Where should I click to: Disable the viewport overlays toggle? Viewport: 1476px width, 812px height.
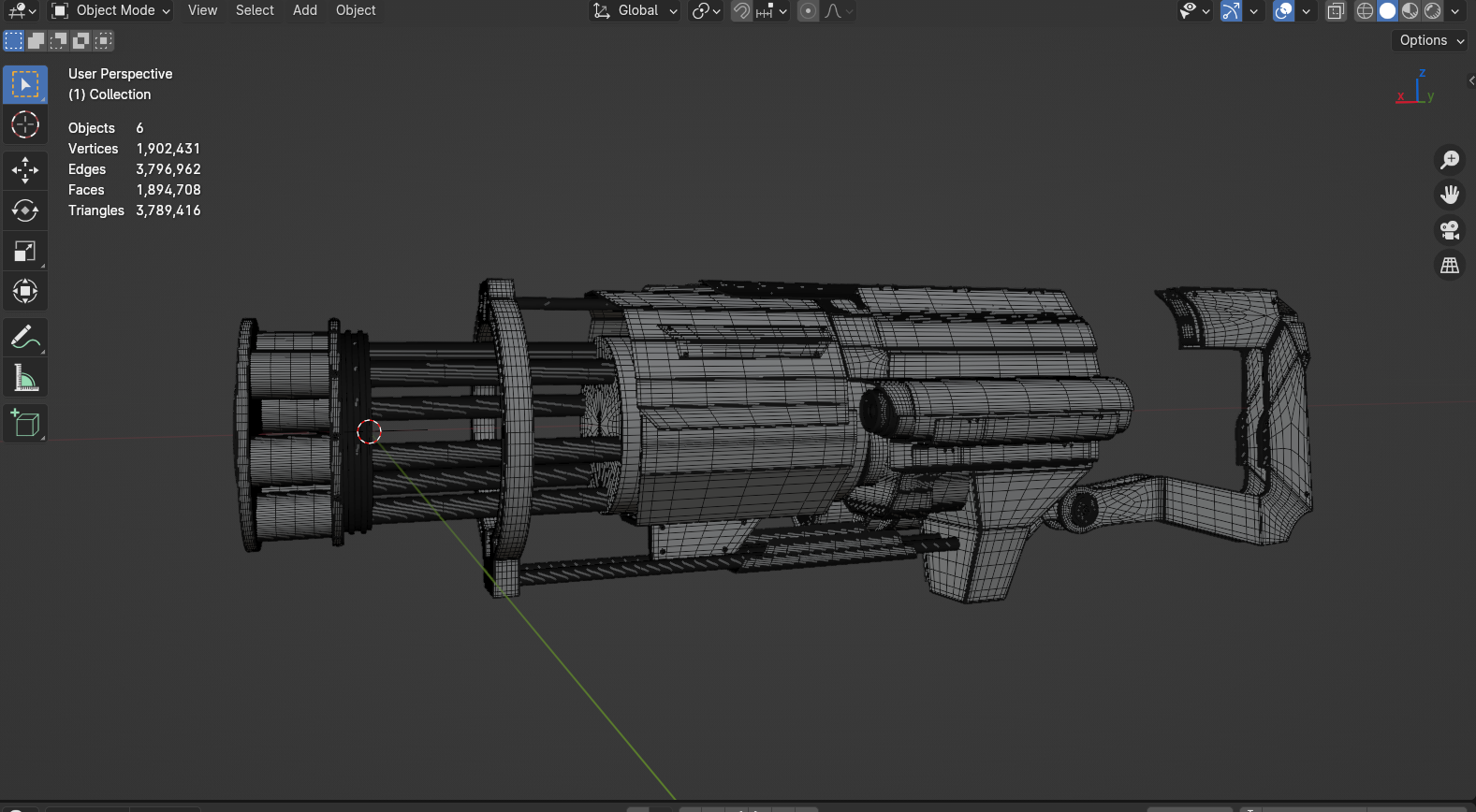pyautogui.click(x=1283, y=11)
